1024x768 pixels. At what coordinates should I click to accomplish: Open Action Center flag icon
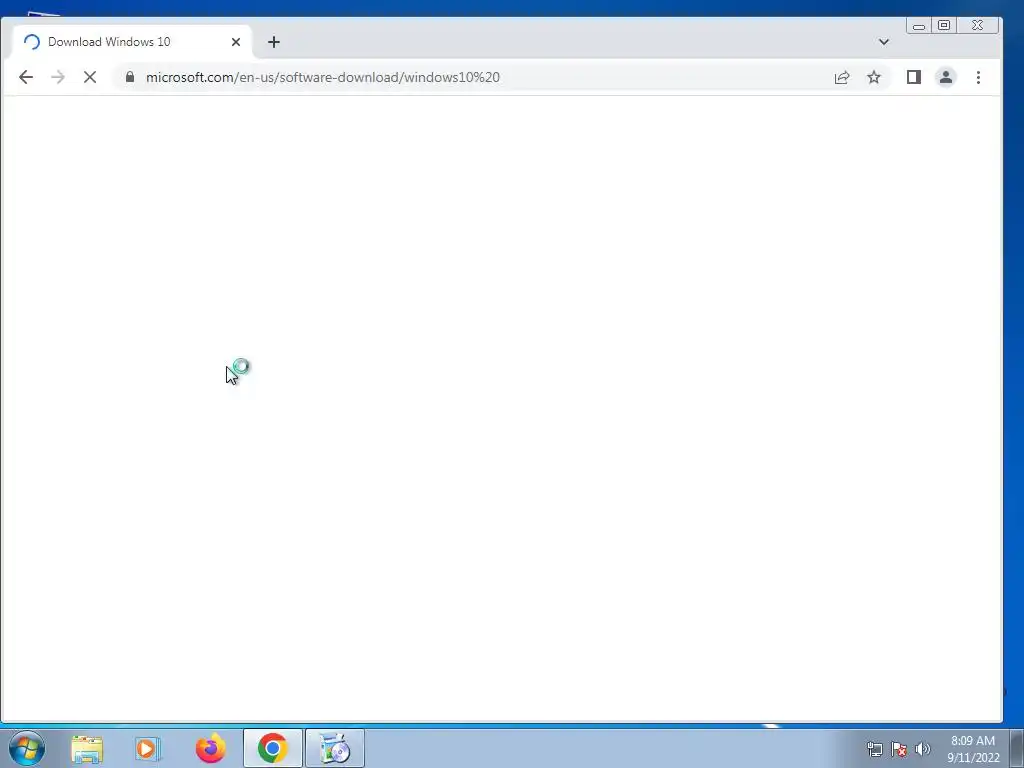coord(899,749)
